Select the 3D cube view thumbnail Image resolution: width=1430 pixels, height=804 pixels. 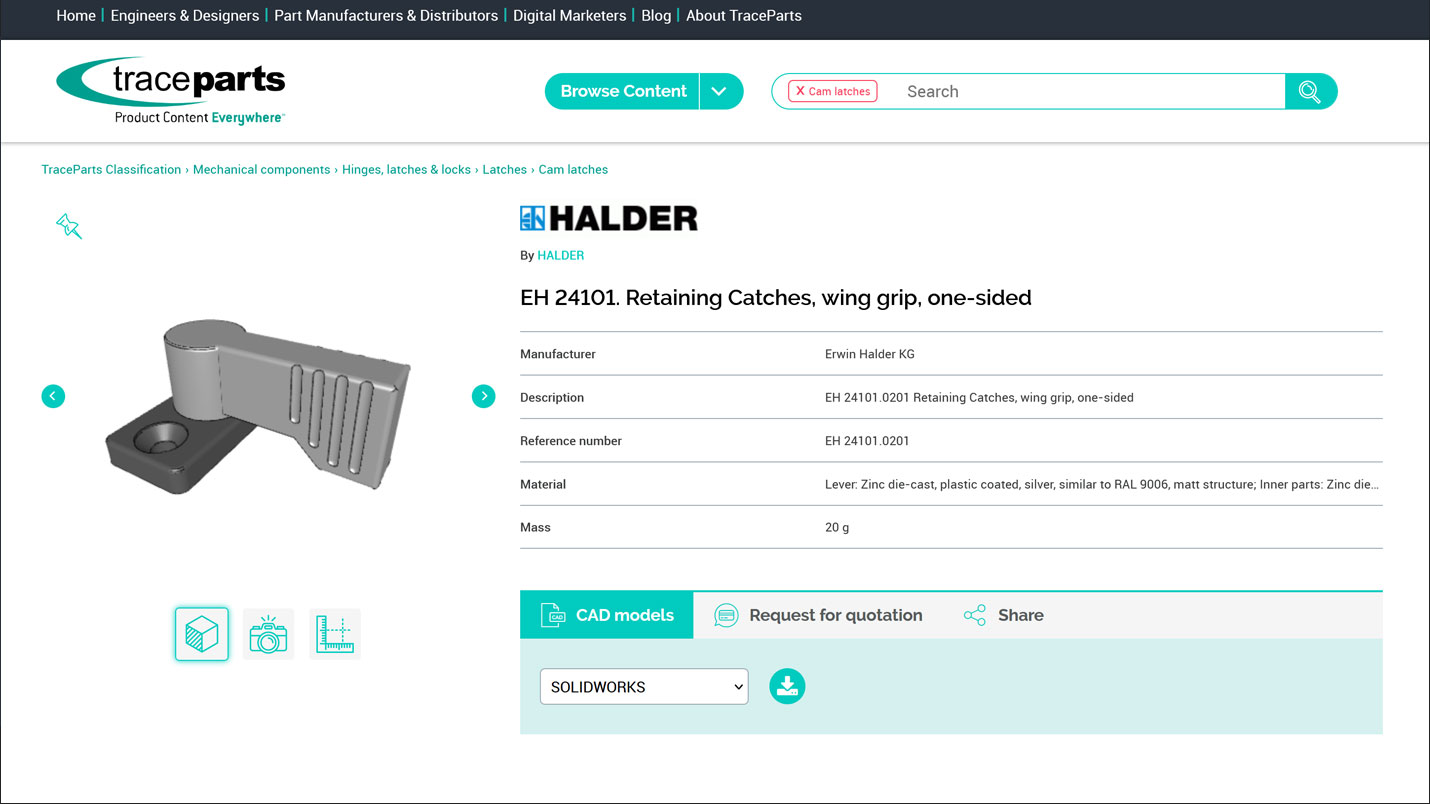(x=202, y=634)
